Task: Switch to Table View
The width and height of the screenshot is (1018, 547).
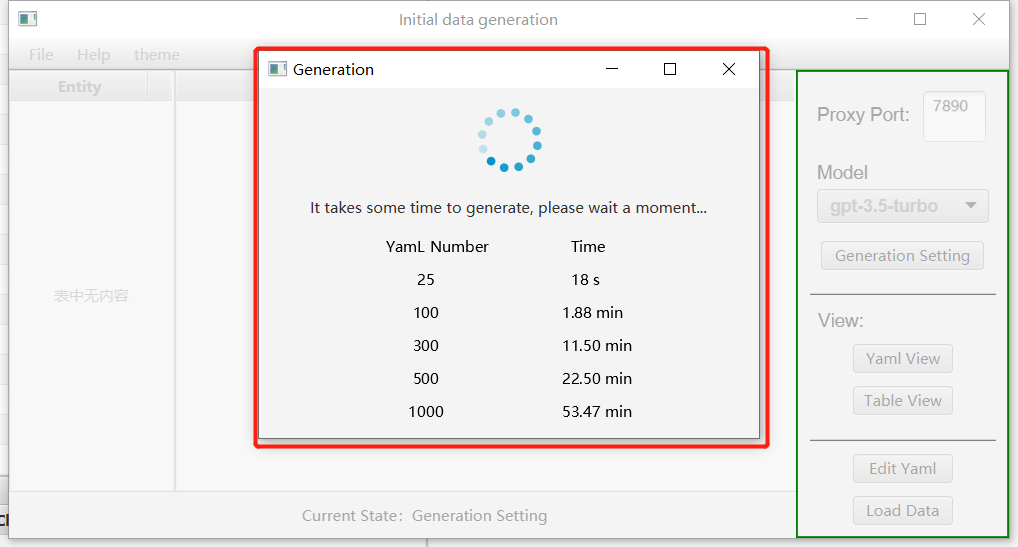Action: pyautogui.click(x=903, y=401)
